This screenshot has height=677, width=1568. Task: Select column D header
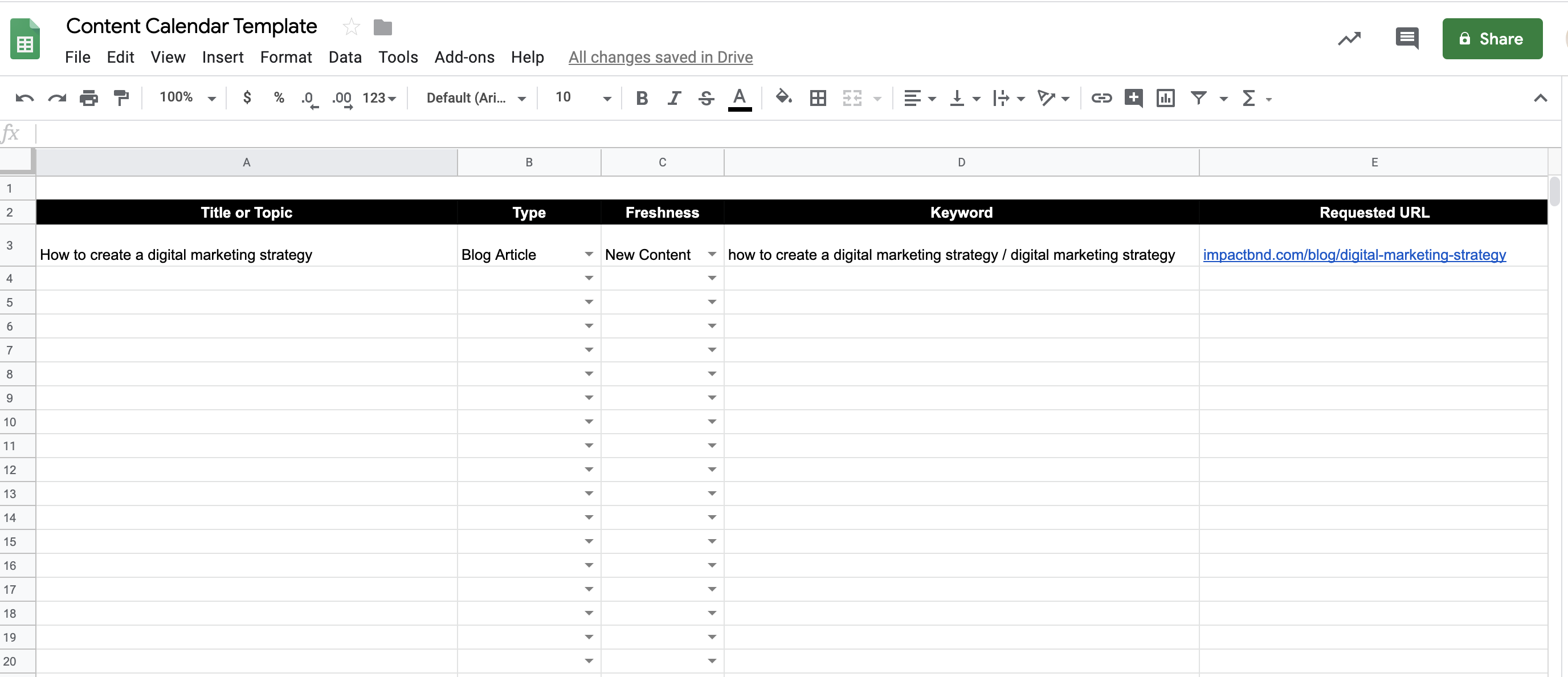[x=961, y=162]
